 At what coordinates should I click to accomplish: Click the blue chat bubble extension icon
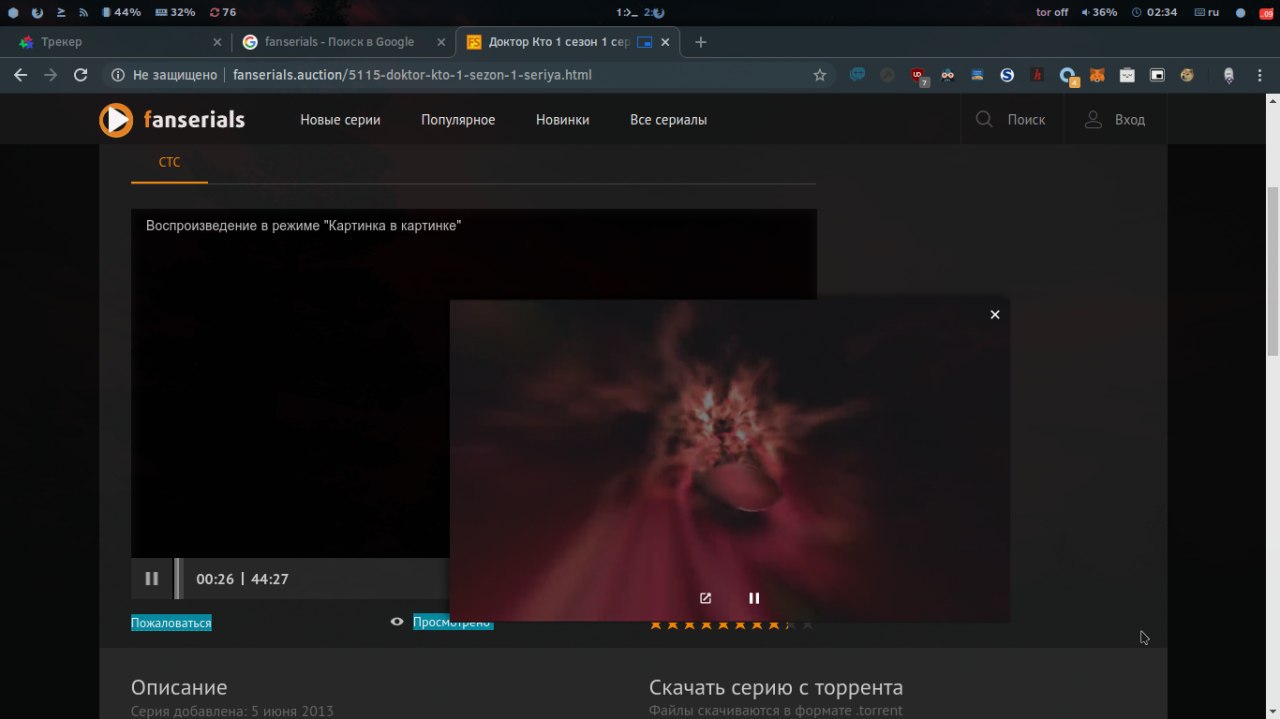pyautogui.click(x=857, y=75)
